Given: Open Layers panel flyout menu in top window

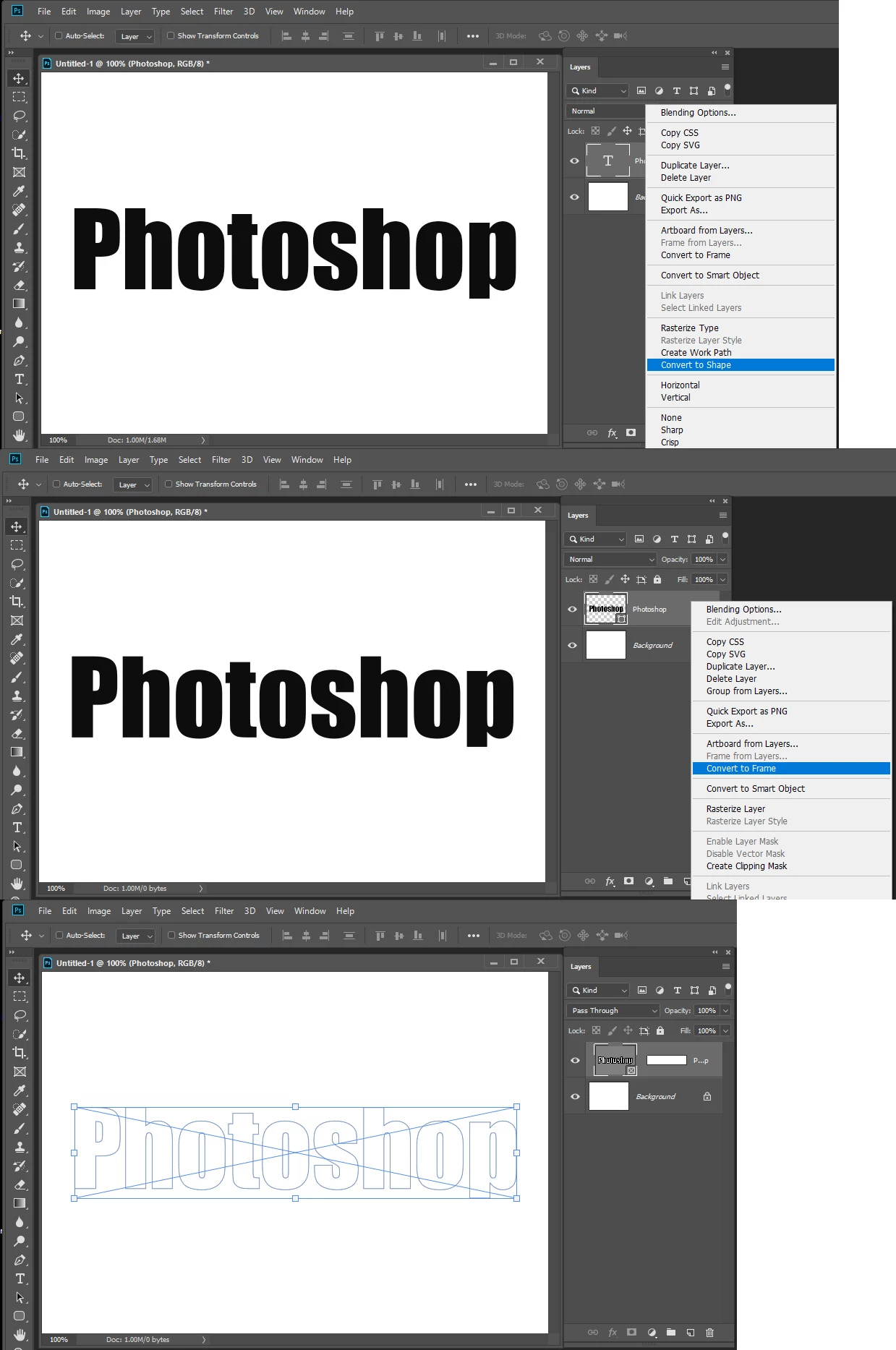Looking at the screenshot, I should (725, 67).
